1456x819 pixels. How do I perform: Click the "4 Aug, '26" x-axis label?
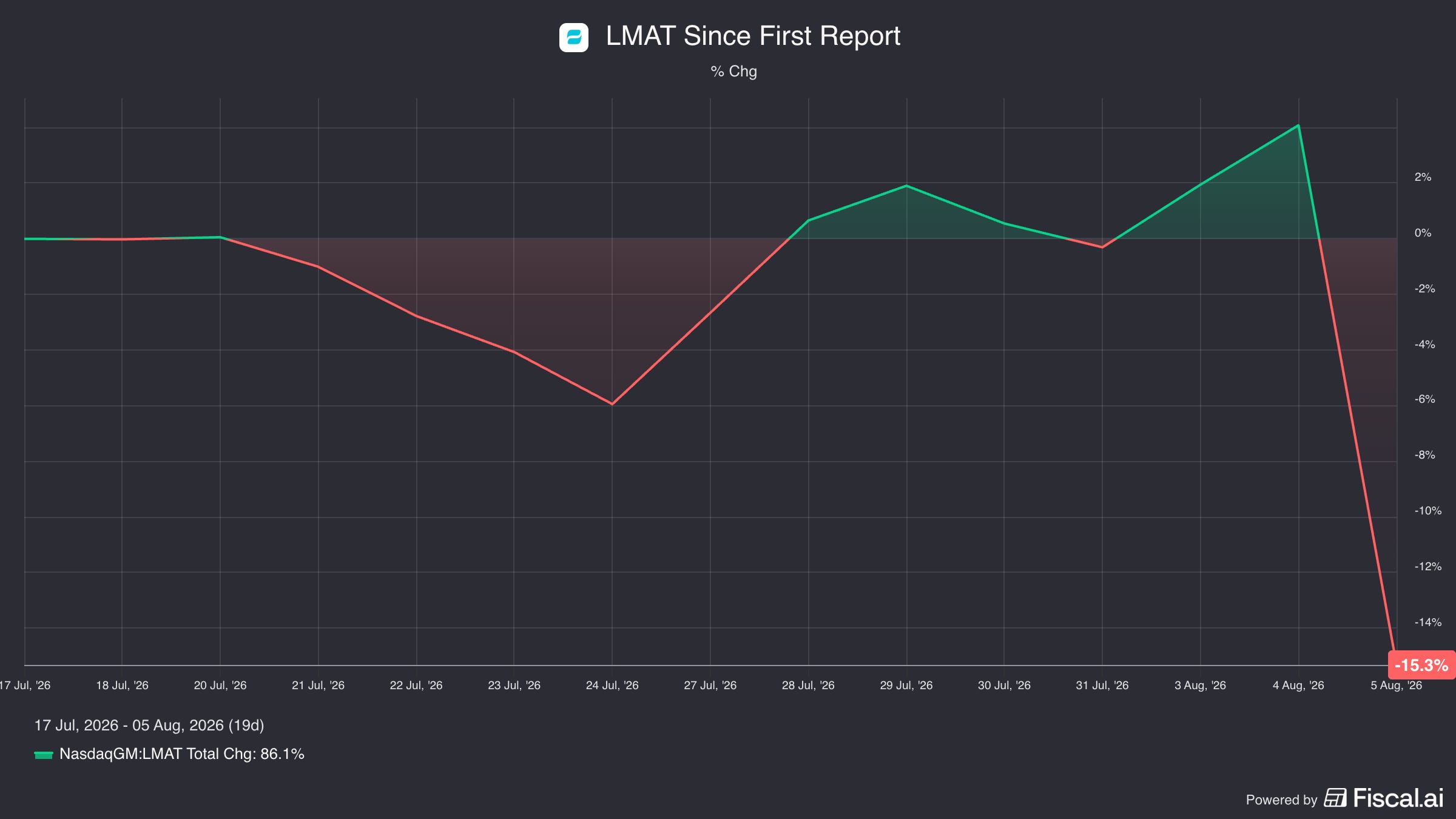click(1298, 686)
